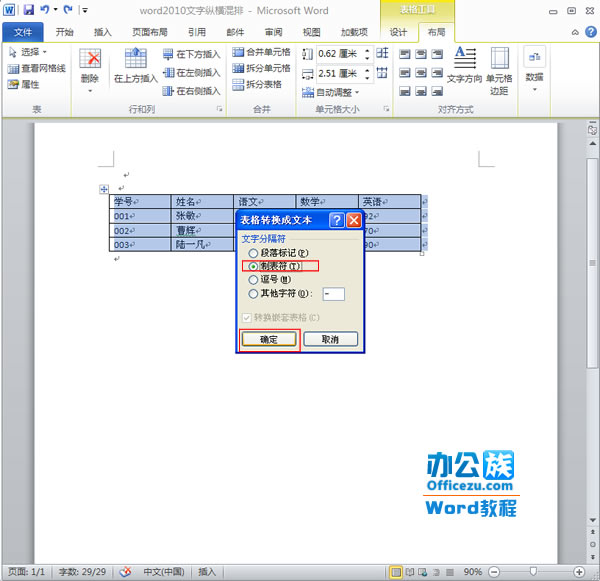Click 拆分单元格
The image size is (600, 581).
261,68
